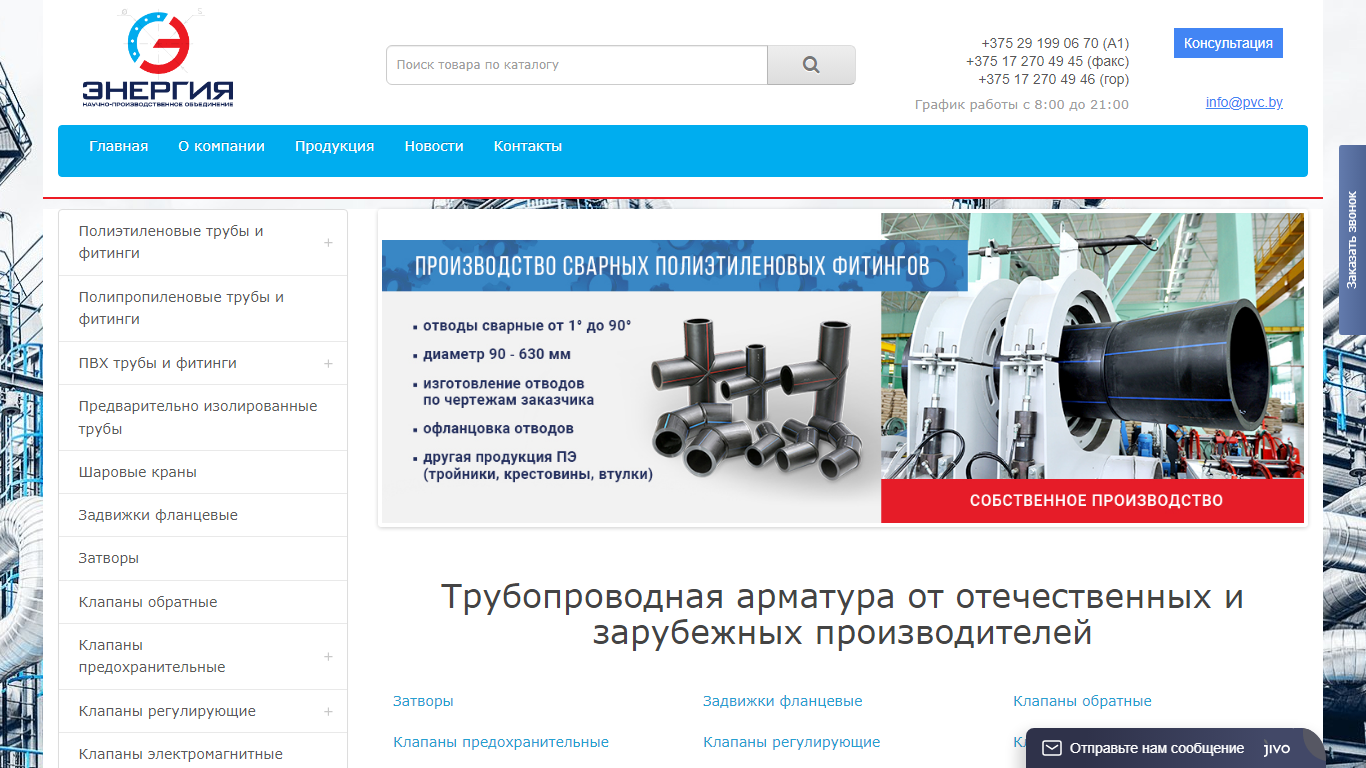
Task: Click the Трубопроводная арматура page heading
Action: pos(842,614)
